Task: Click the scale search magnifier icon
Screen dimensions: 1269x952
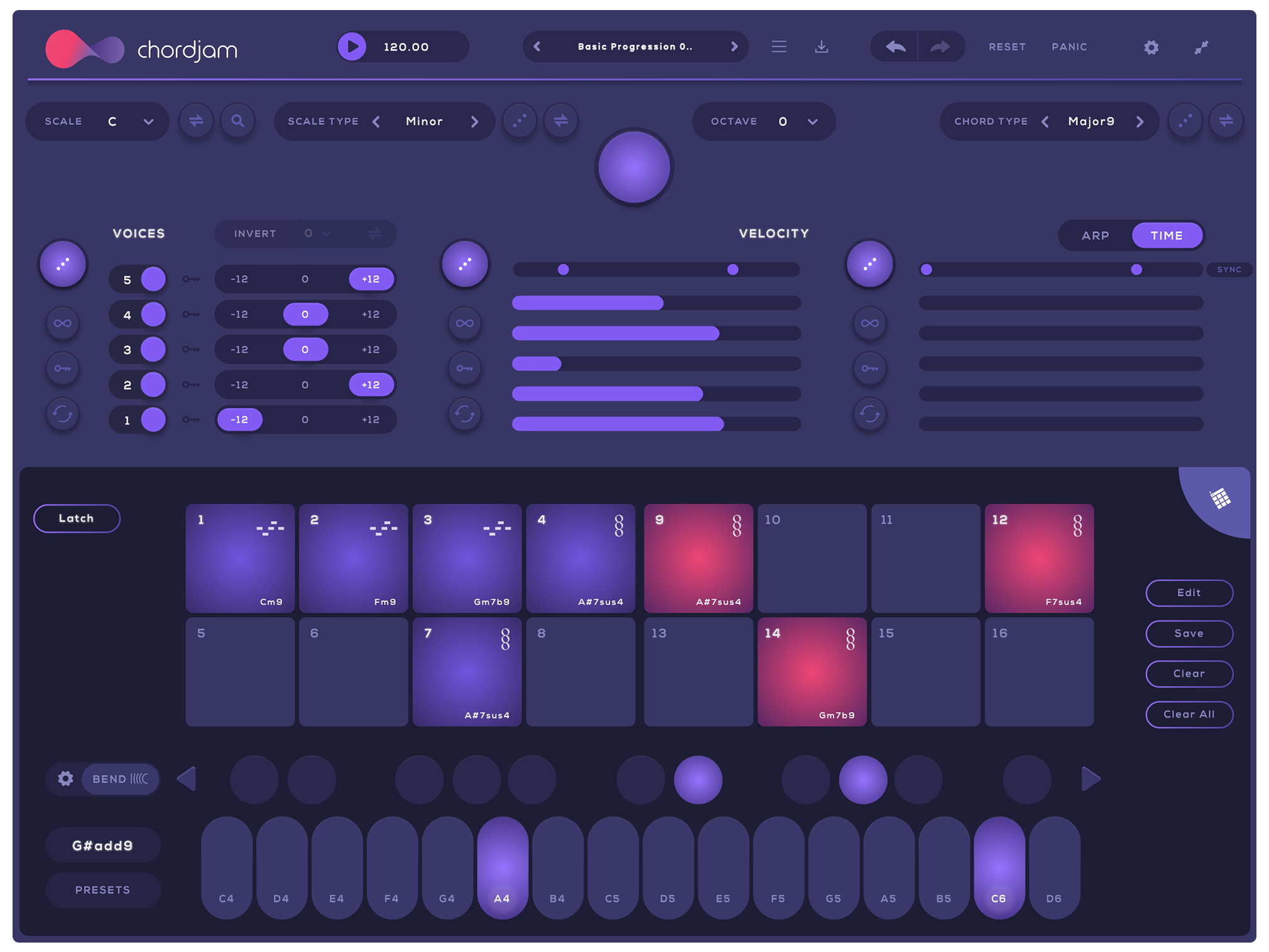Action: coord(237,121)
